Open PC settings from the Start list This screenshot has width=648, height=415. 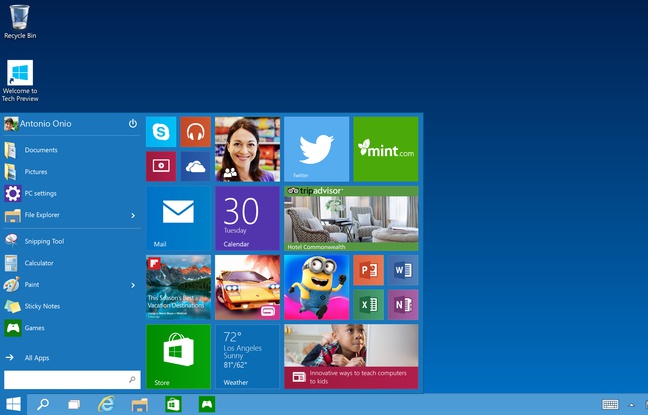40,193
